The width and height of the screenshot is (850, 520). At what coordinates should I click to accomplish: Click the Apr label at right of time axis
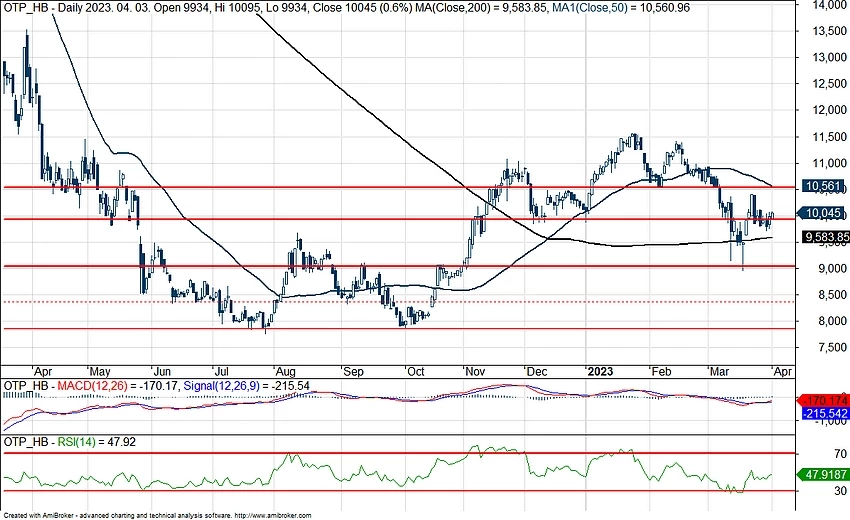783,371
